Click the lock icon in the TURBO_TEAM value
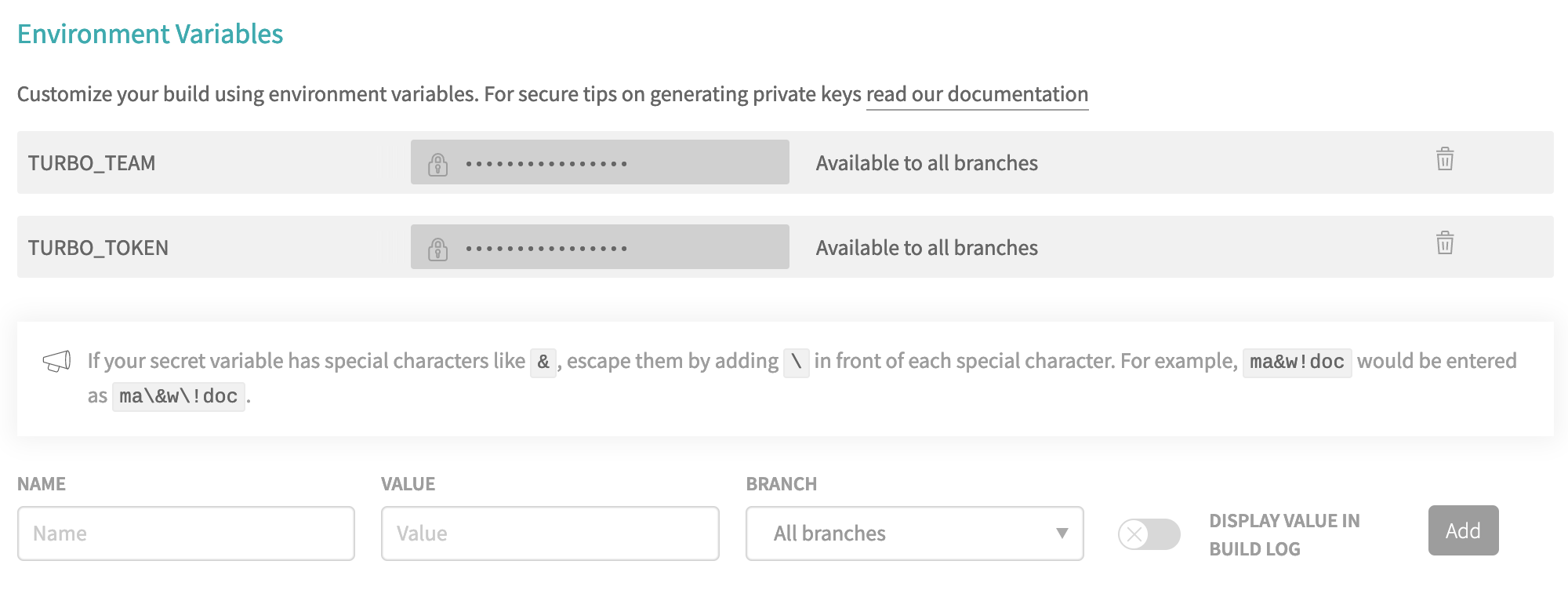The width and height of the screenshot is (1568, 590). (437, 164)
